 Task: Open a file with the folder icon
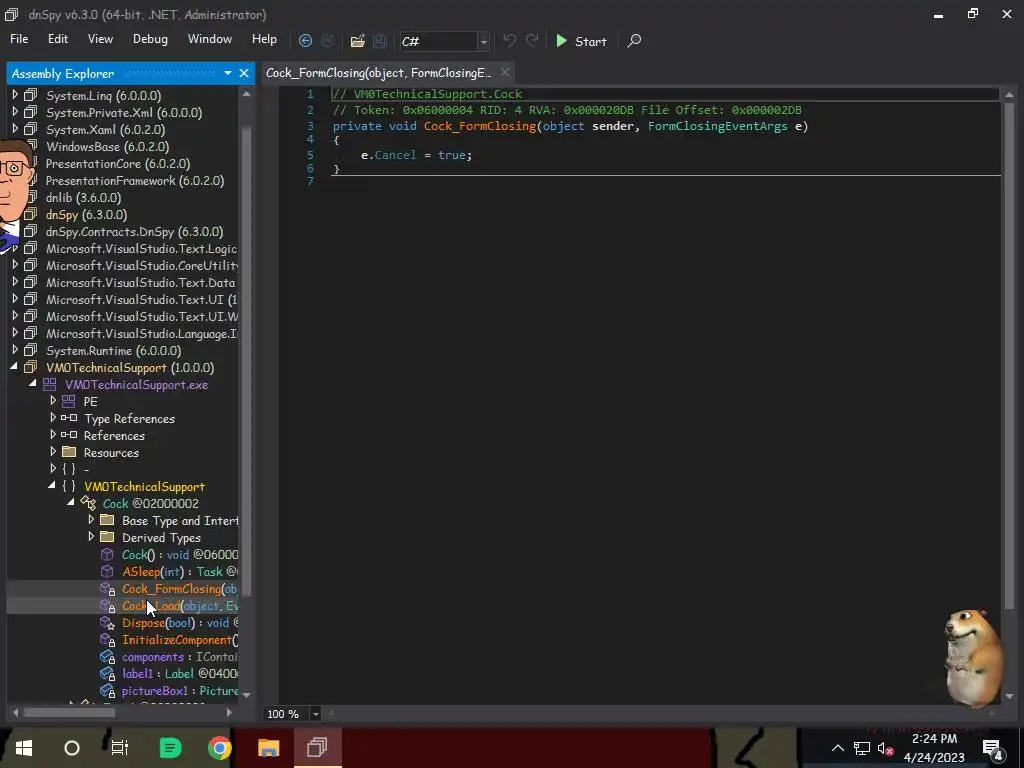[x=357, y=41]
